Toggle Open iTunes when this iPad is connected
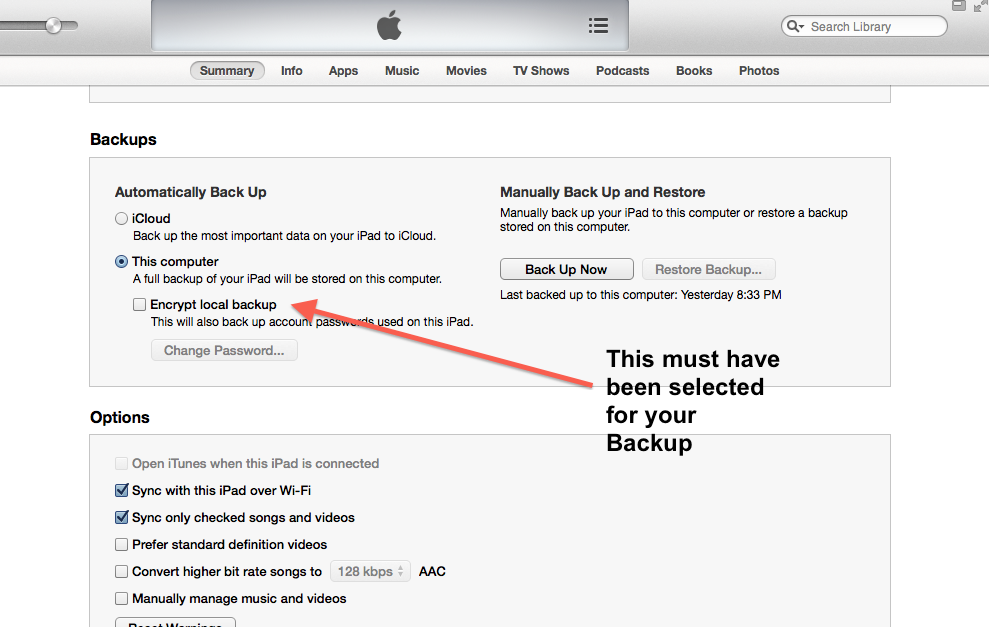989x627 pixels. [122, 464]
